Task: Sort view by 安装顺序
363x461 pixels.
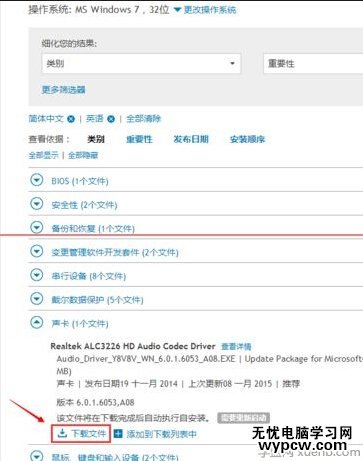Action: [x=247, y=139]
